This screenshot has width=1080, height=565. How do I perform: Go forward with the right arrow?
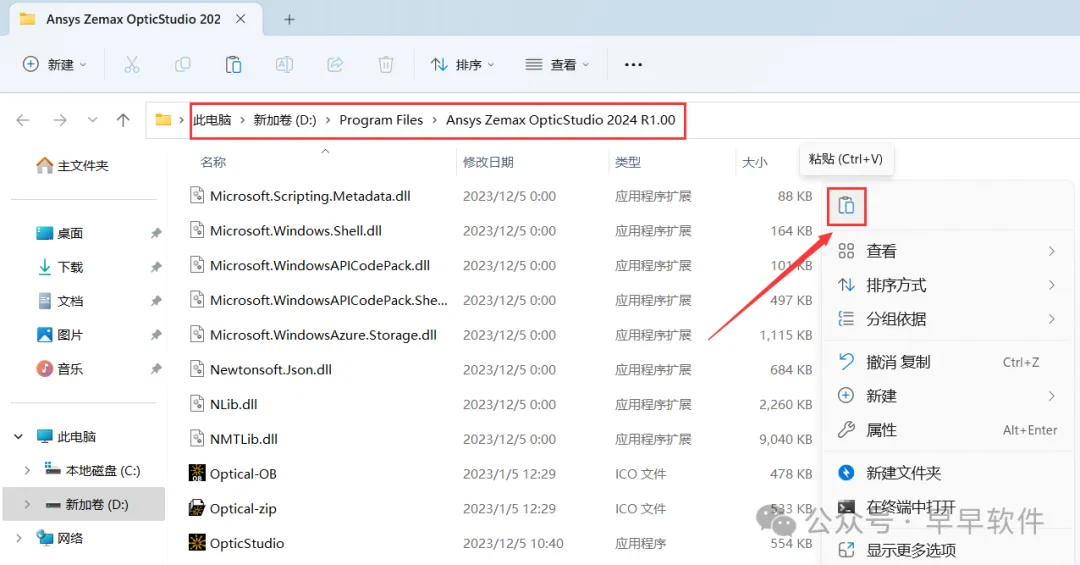coord(60,121)
